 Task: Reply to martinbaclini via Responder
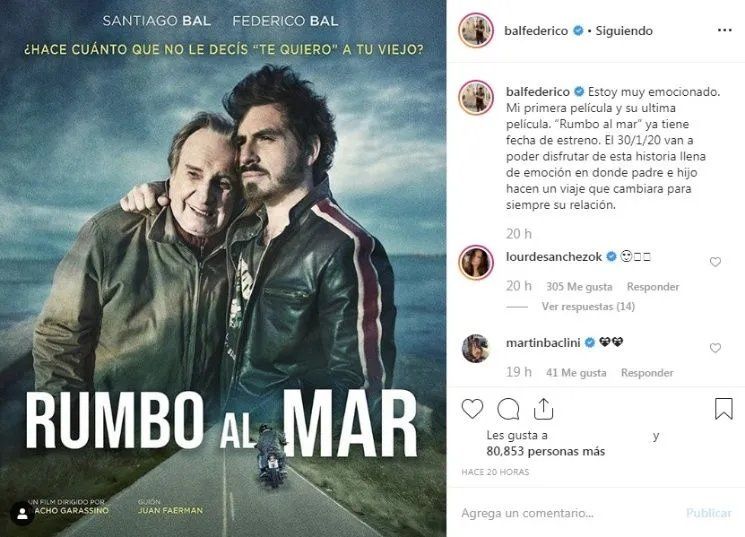click(x=647, y=373)
